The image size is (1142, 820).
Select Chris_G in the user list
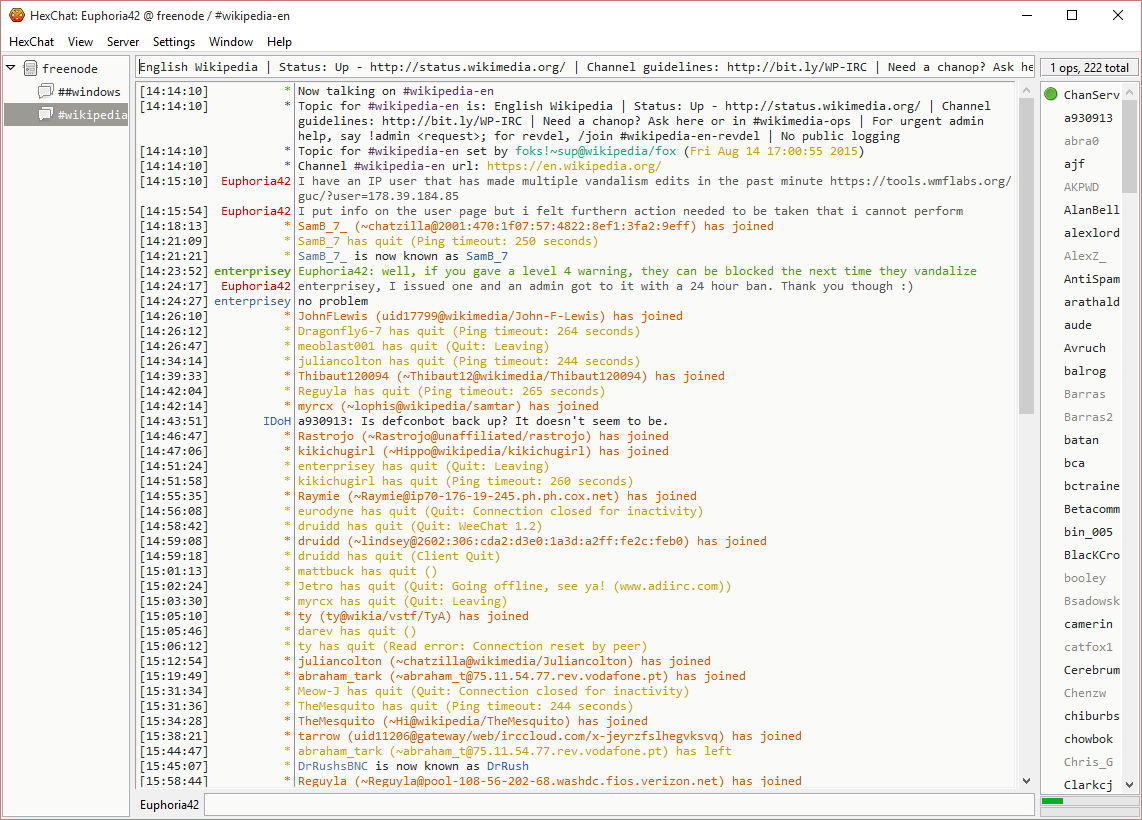(x=1088, y=762)
